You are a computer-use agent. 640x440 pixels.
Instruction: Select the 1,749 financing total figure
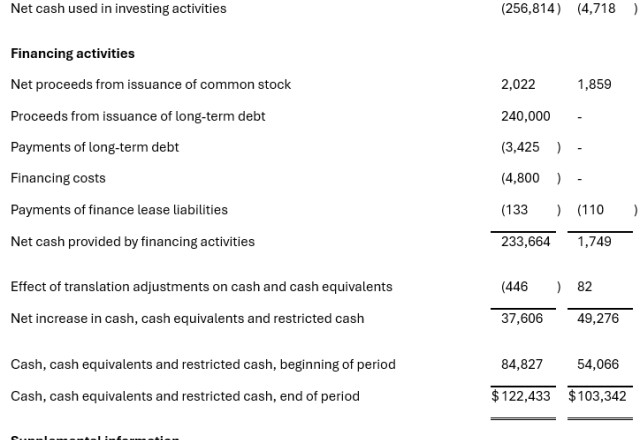[x=594, y=242]
